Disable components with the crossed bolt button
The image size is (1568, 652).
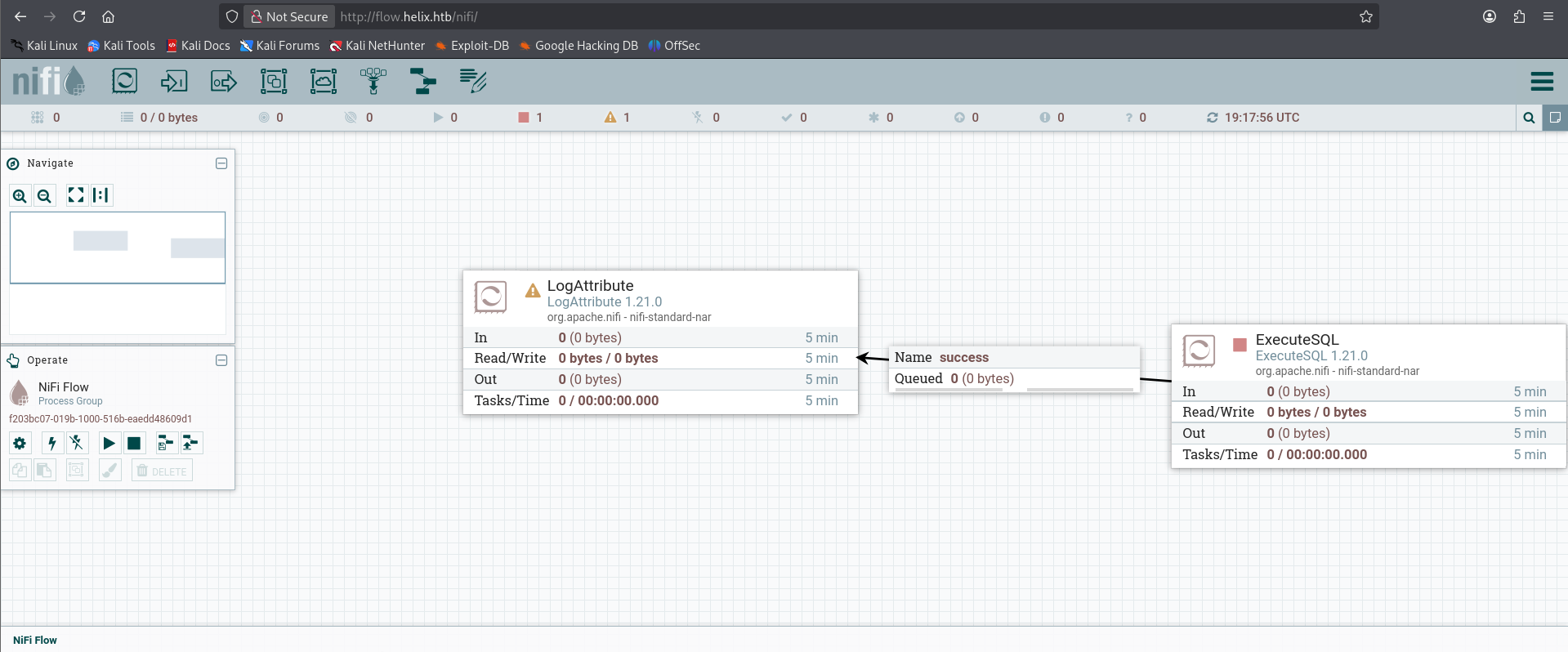pyautogui.click(x=77, y=443)
